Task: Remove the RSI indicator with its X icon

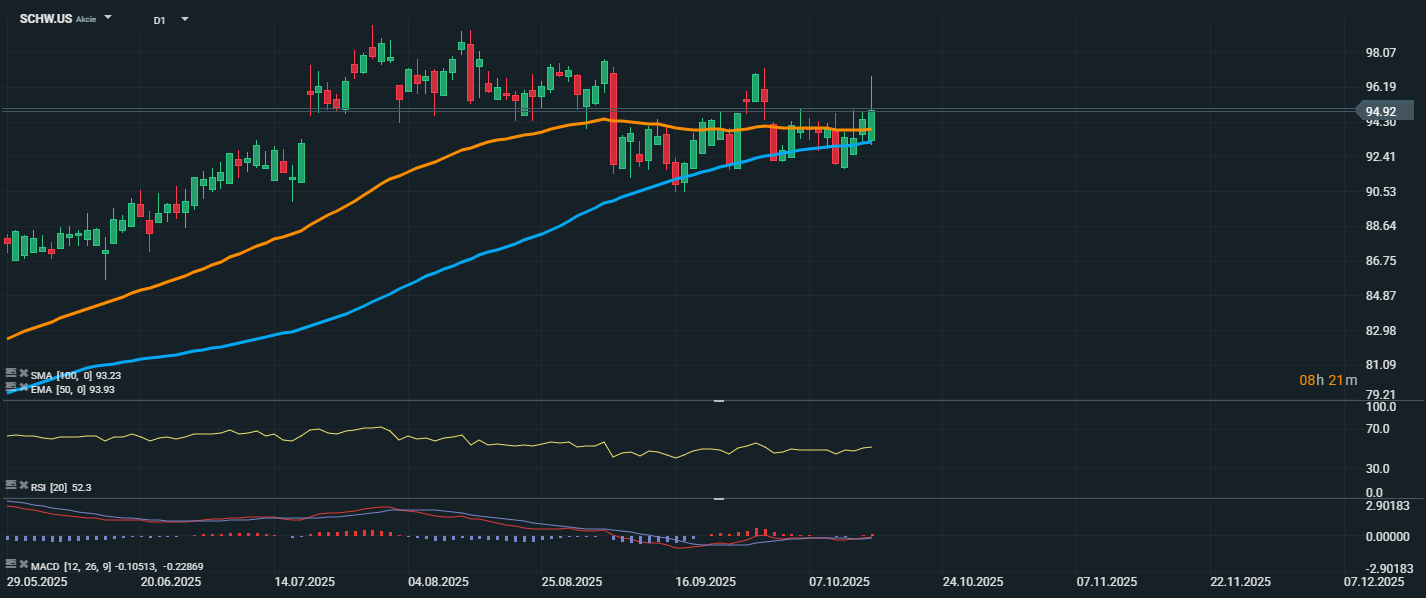Action: [x=23, y=486]
